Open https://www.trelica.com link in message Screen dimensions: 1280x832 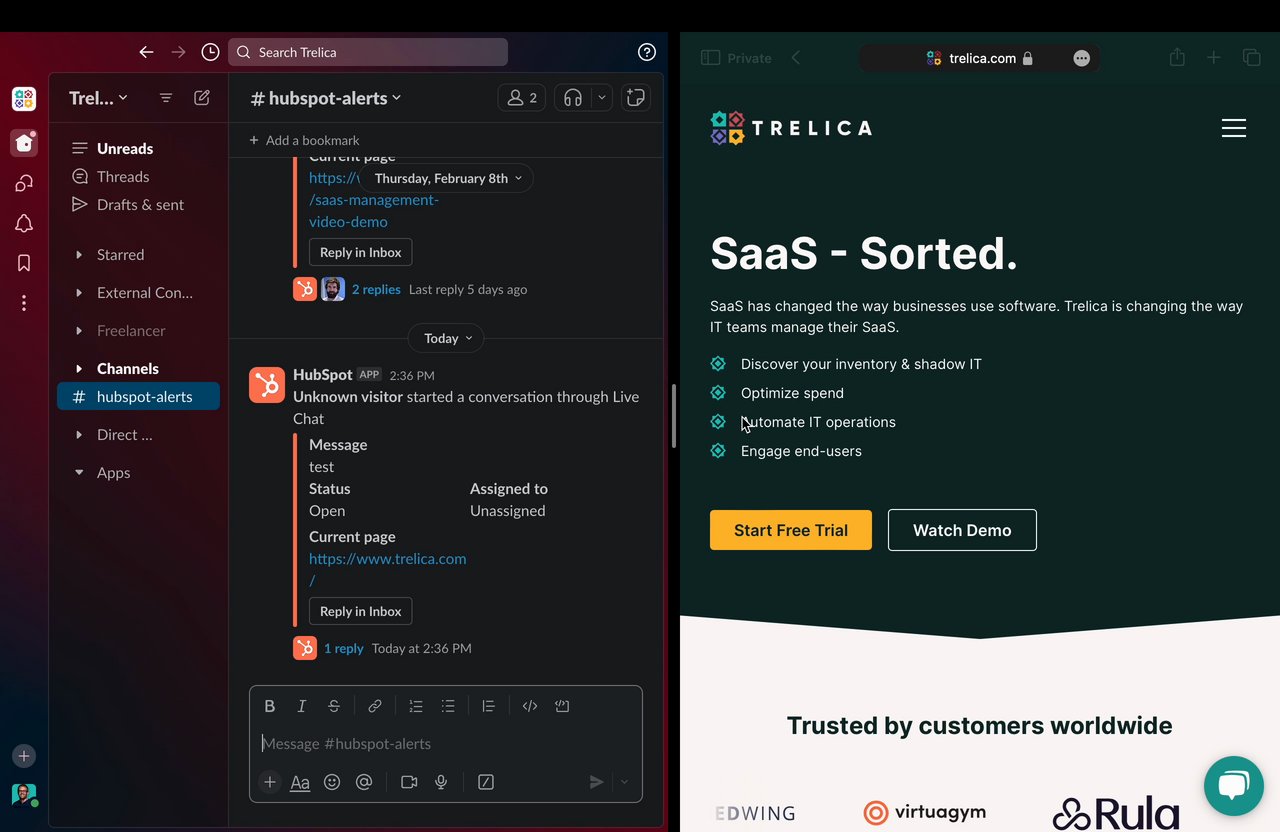388,569
